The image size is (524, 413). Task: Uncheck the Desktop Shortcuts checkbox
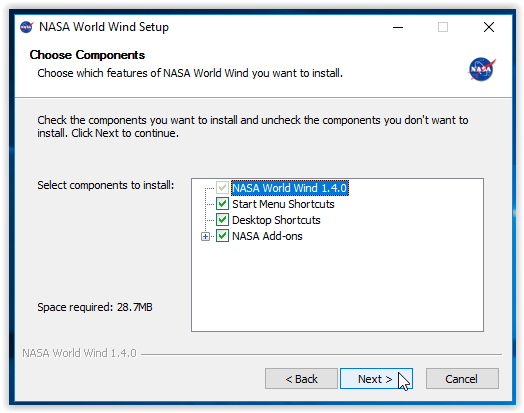(223, 220)
